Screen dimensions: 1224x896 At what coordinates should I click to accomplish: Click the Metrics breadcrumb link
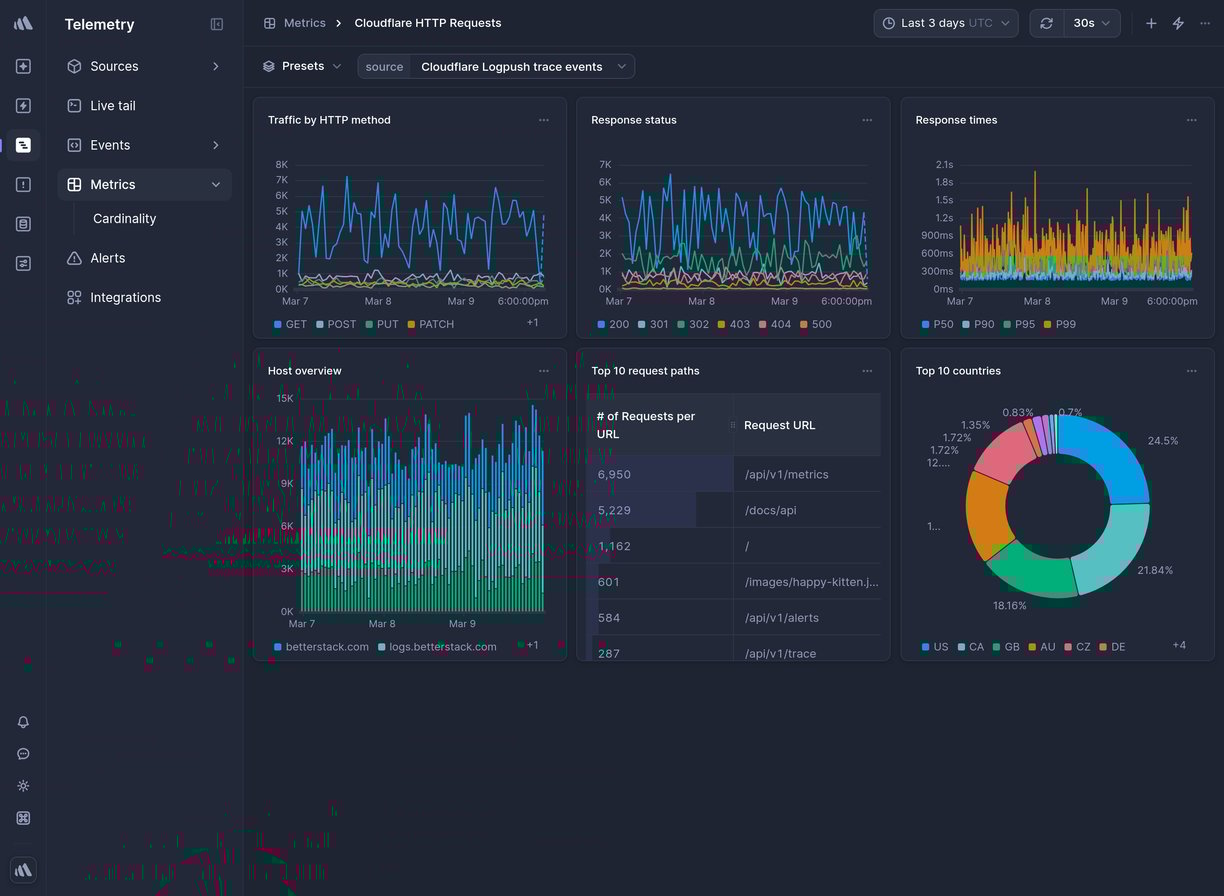305,22
